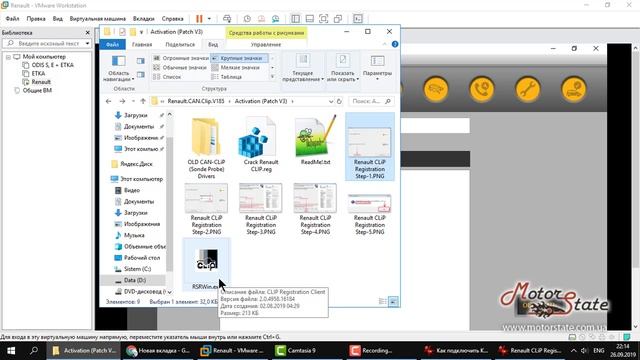
Task: Take a snapshot with the clock icon
Action: 247,19
